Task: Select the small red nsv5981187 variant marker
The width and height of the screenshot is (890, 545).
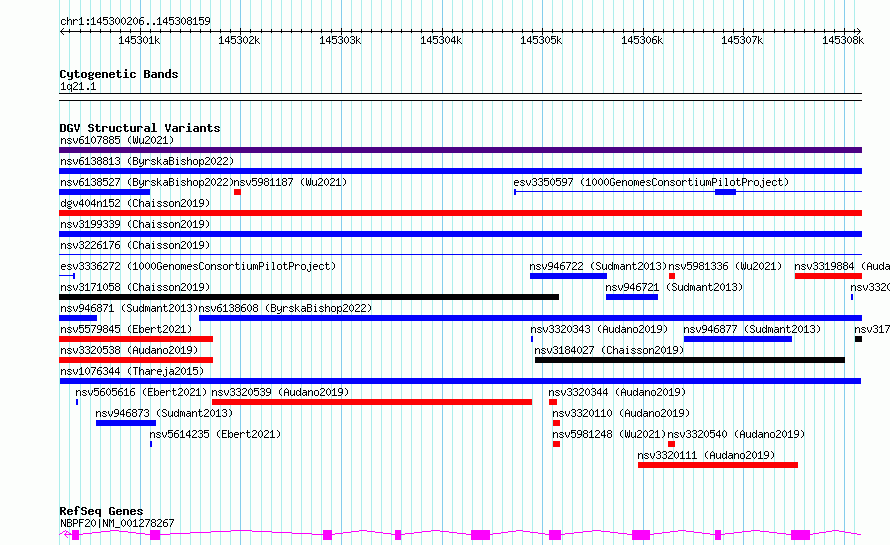Action: 237,192
